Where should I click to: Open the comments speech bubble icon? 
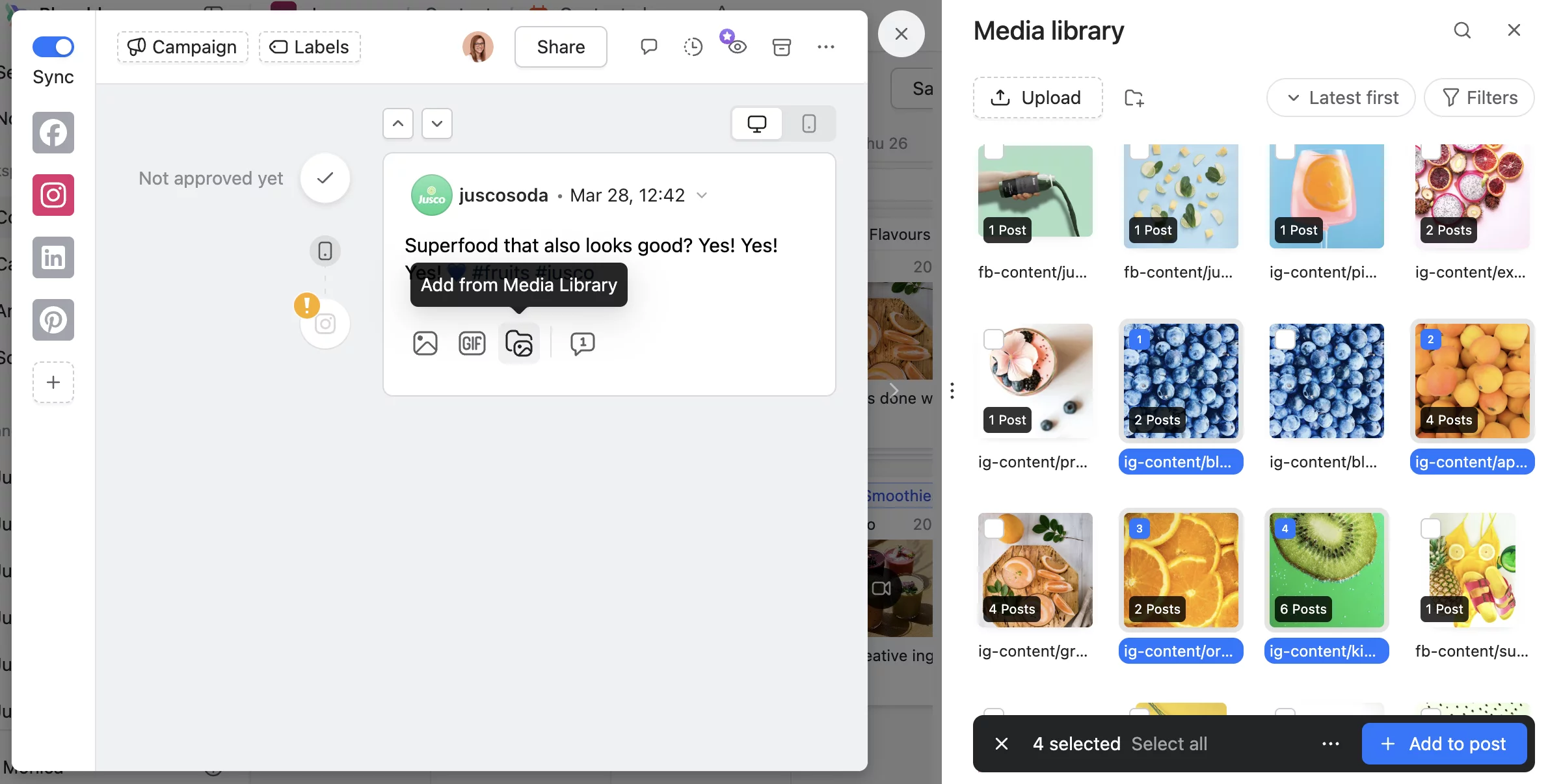tap(648, 47)
